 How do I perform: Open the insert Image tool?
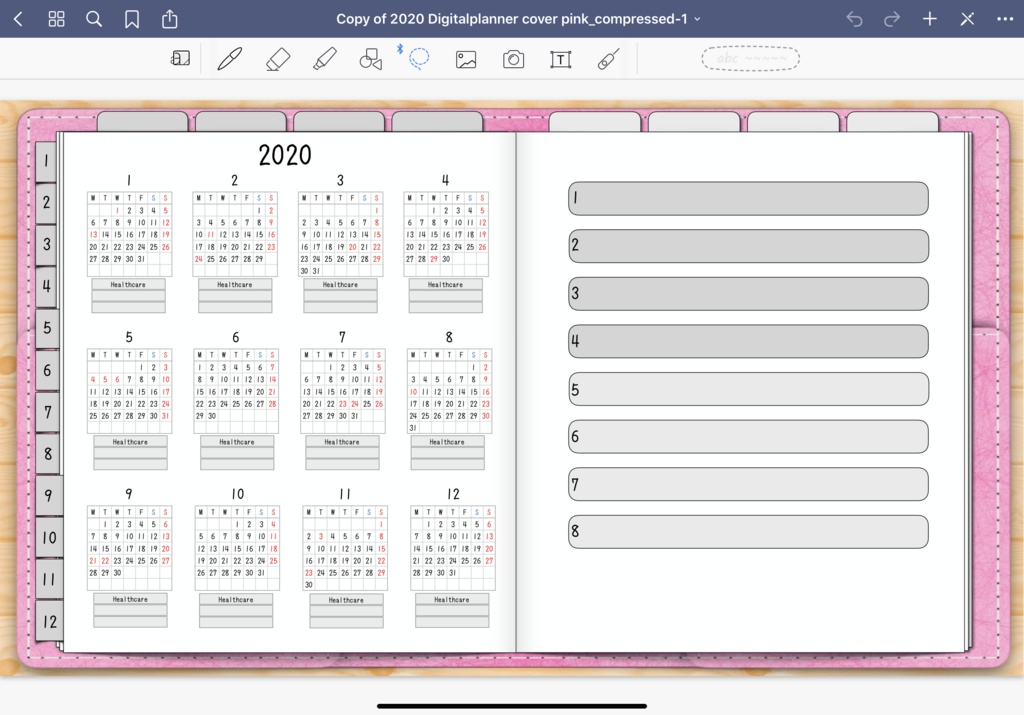465,58
